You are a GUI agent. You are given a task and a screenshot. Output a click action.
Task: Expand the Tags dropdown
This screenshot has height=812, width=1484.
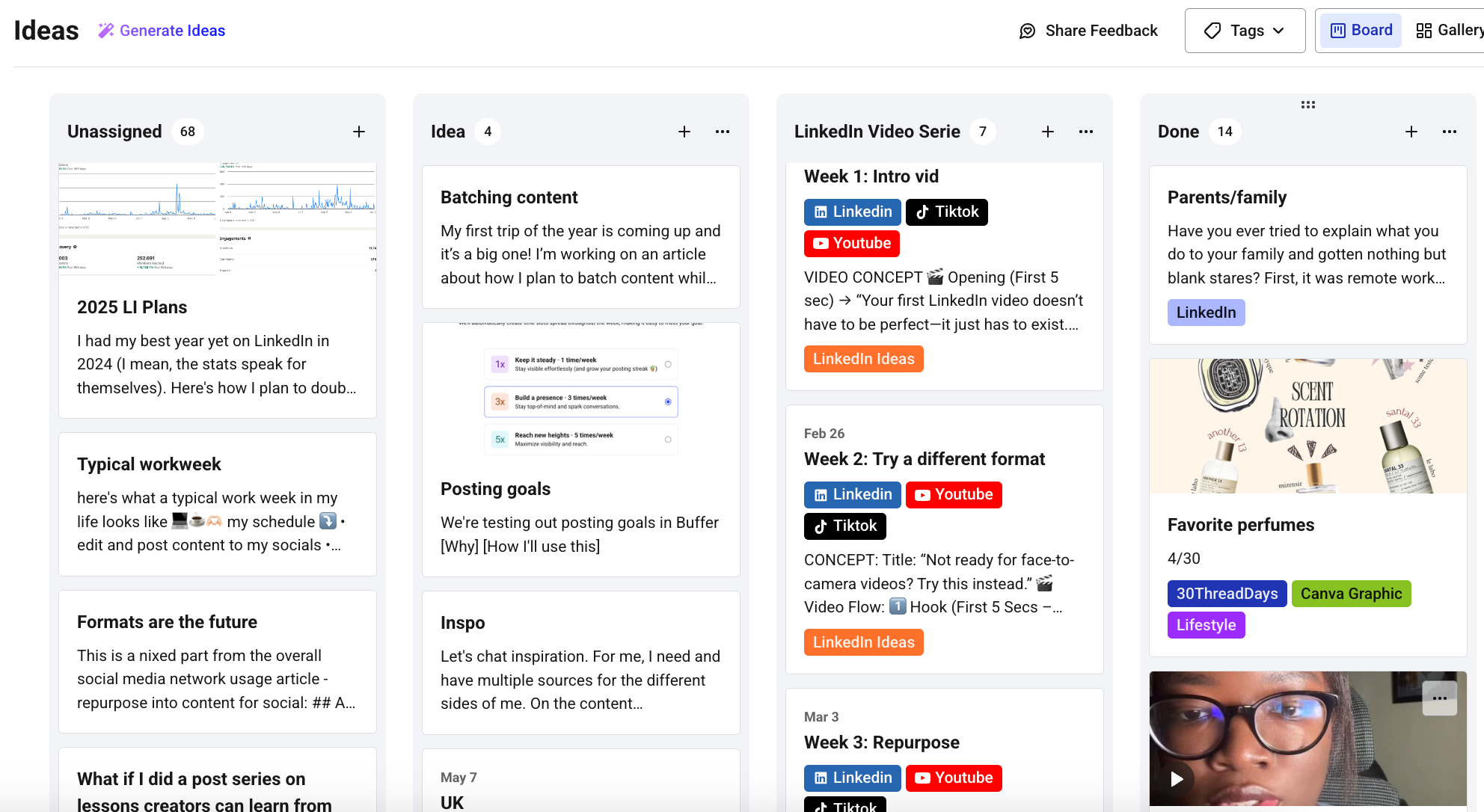tap(1245, 31)
